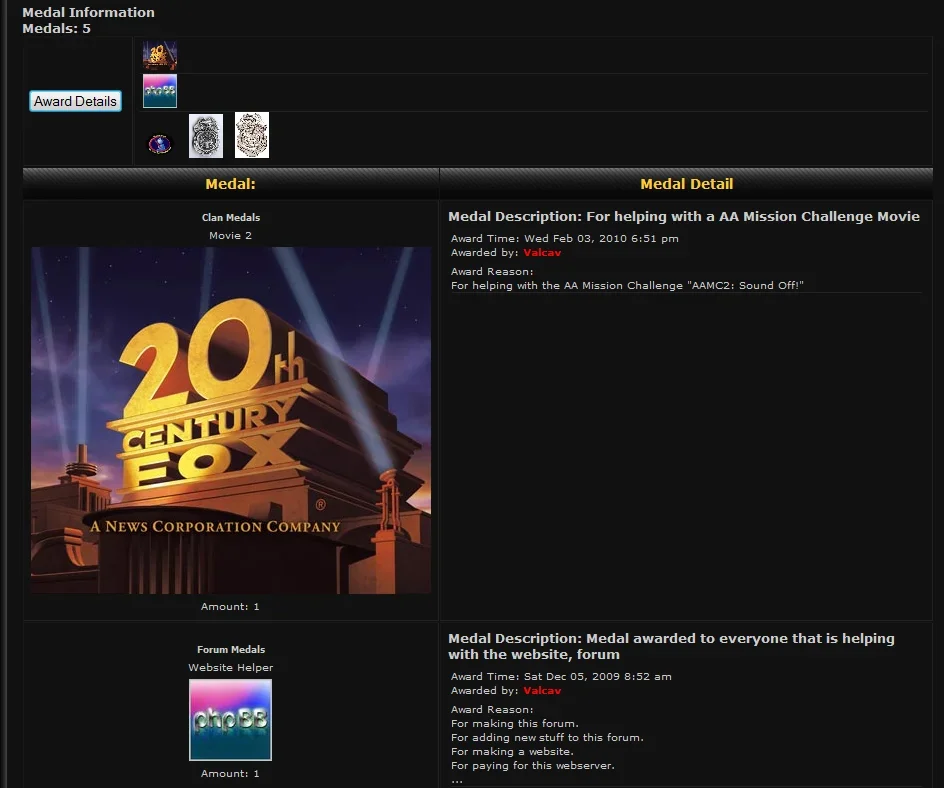Click the "For paying for this webserver." line

(533, 766)
